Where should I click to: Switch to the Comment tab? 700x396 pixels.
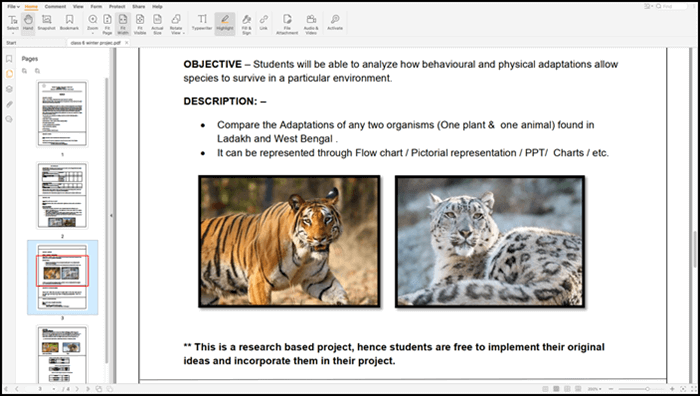click(55, 7)
